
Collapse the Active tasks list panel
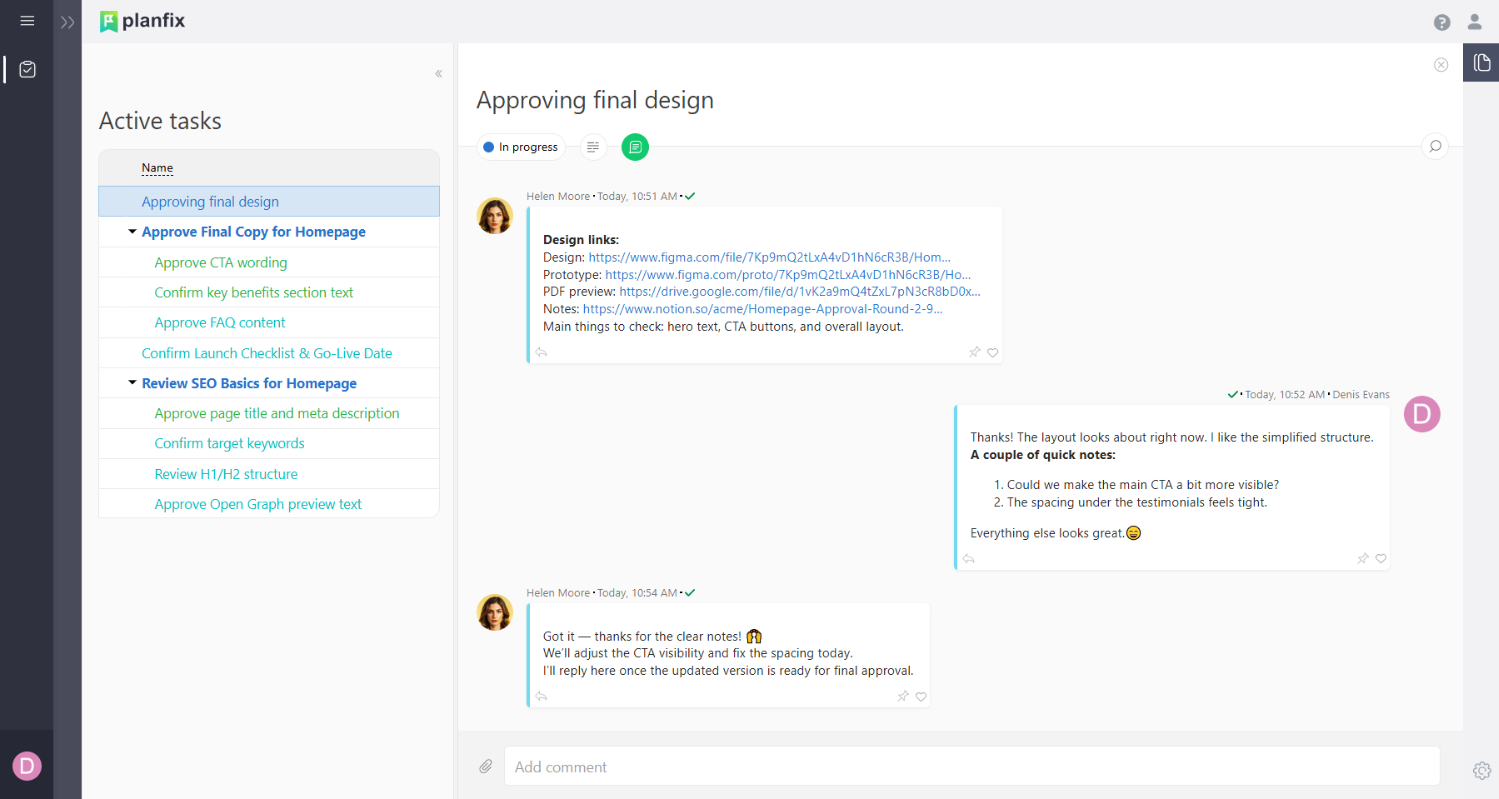[438, 74]
